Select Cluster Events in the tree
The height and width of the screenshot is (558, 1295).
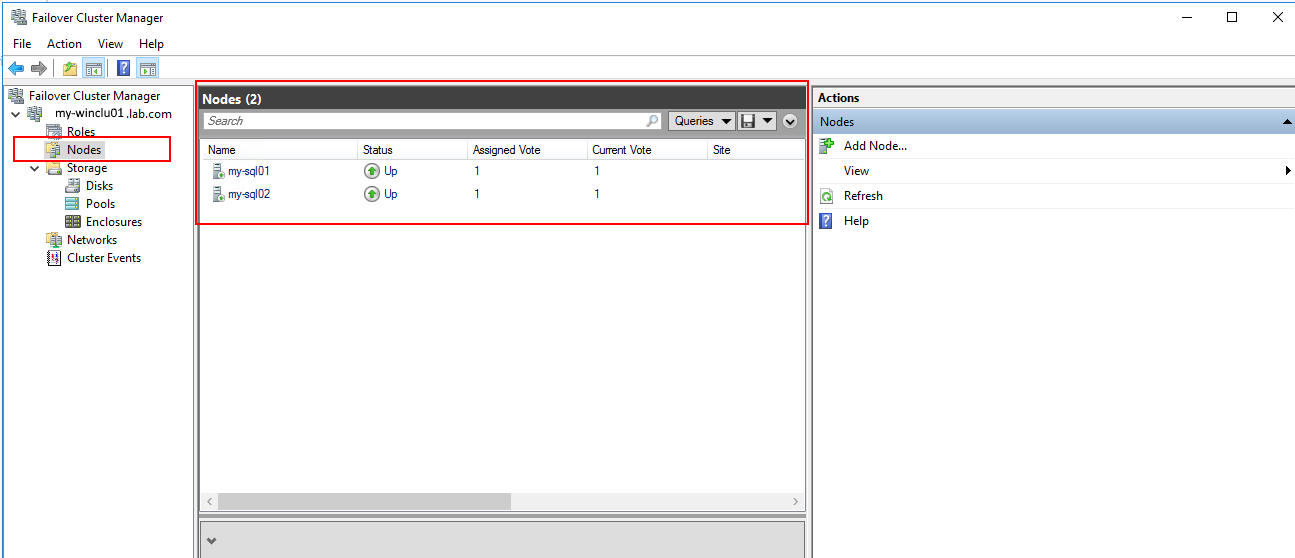click(104, 258)
